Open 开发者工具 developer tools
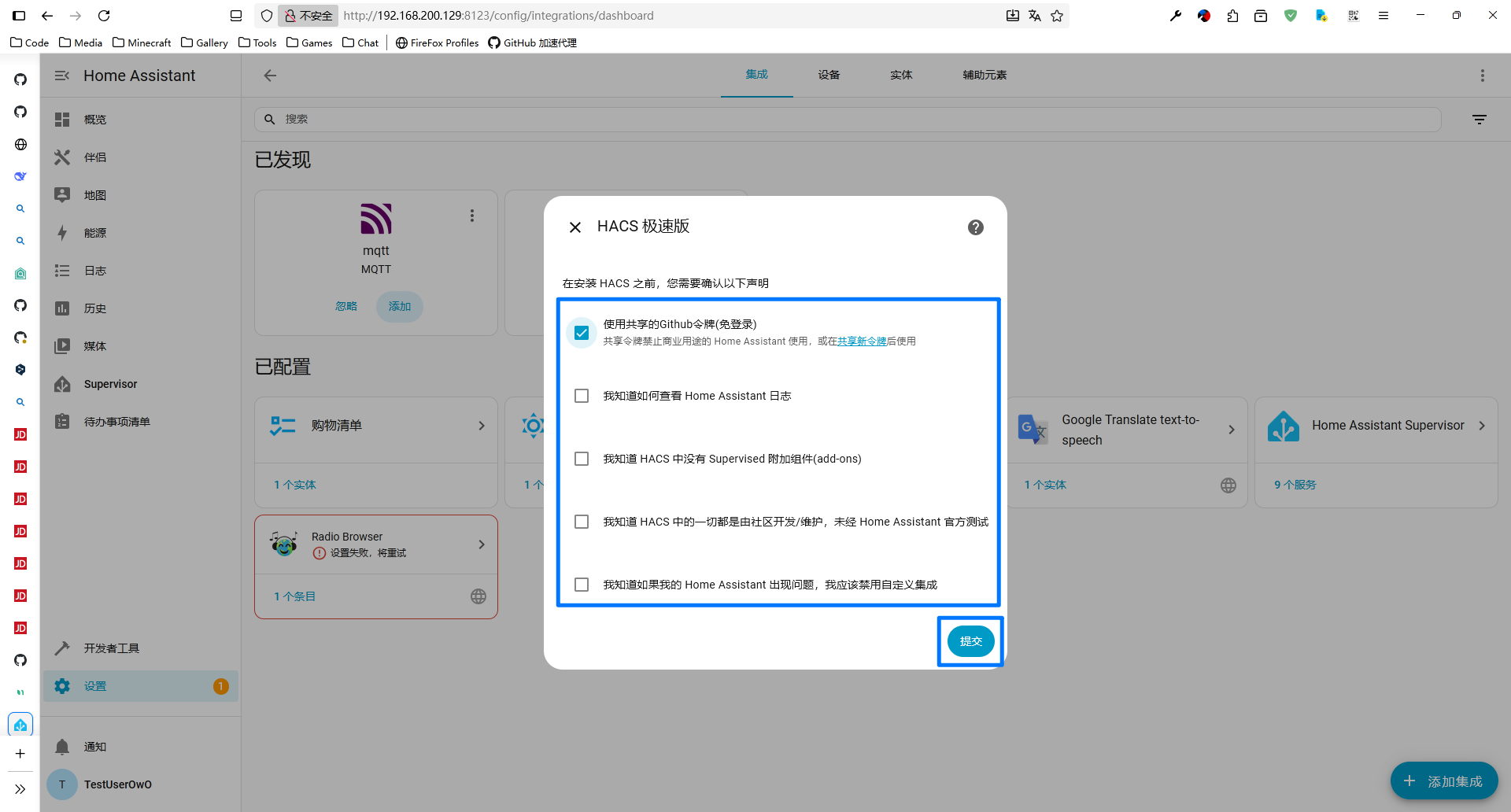 (x=140, y=648)
